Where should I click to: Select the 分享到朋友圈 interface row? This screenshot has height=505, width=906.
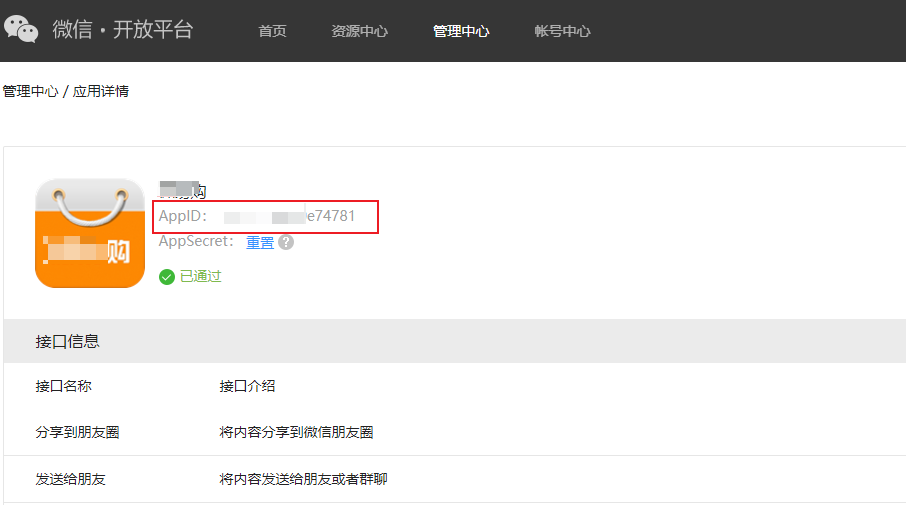click(454, 432)
